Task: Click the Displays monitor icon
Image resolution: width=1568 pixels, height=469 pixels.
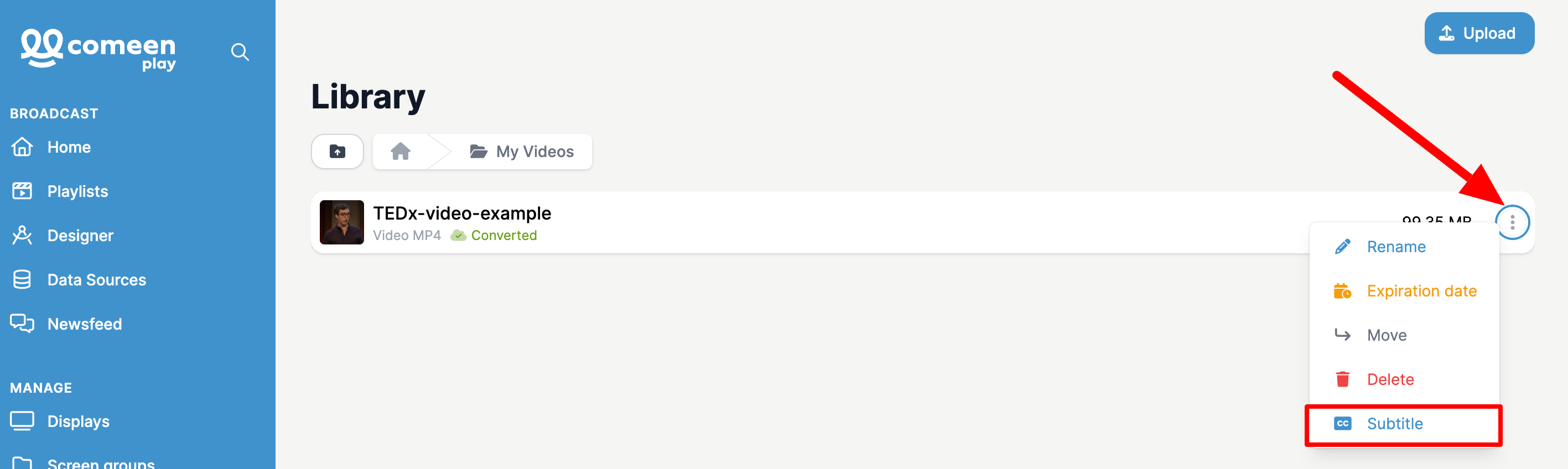Action: [22, 421]
